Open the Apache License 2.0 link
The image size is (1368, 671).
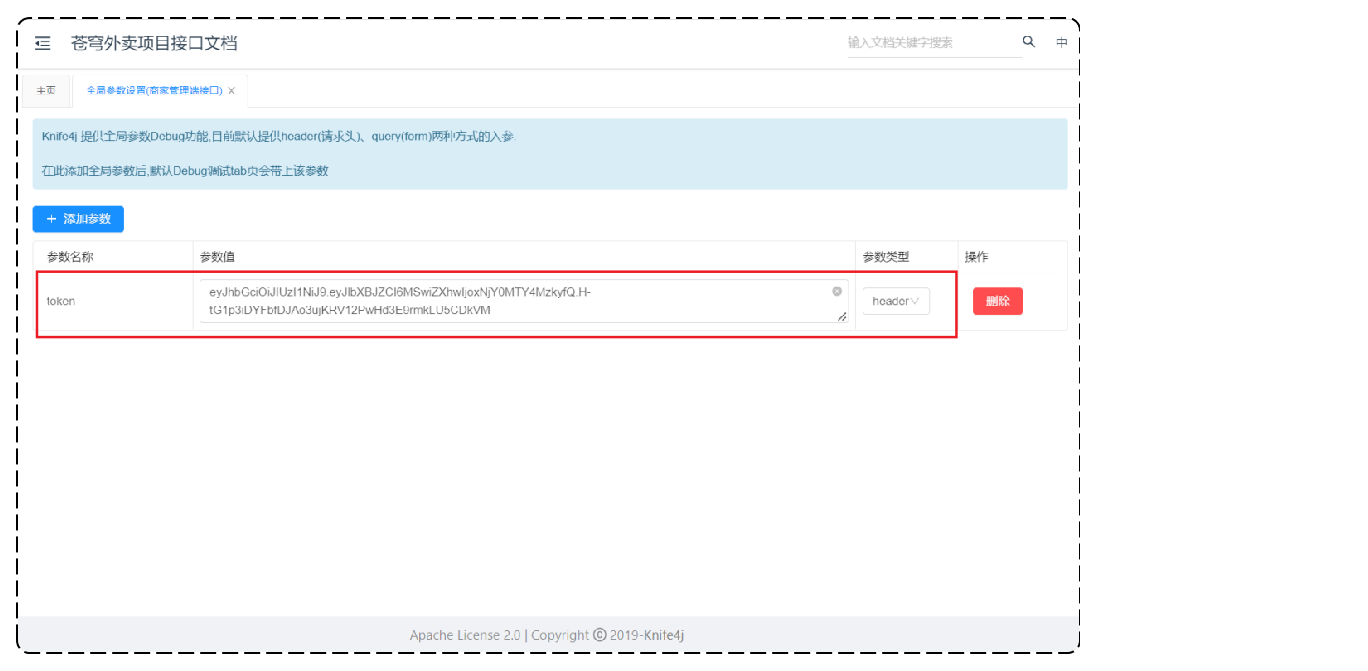click(x=465, y=634)
